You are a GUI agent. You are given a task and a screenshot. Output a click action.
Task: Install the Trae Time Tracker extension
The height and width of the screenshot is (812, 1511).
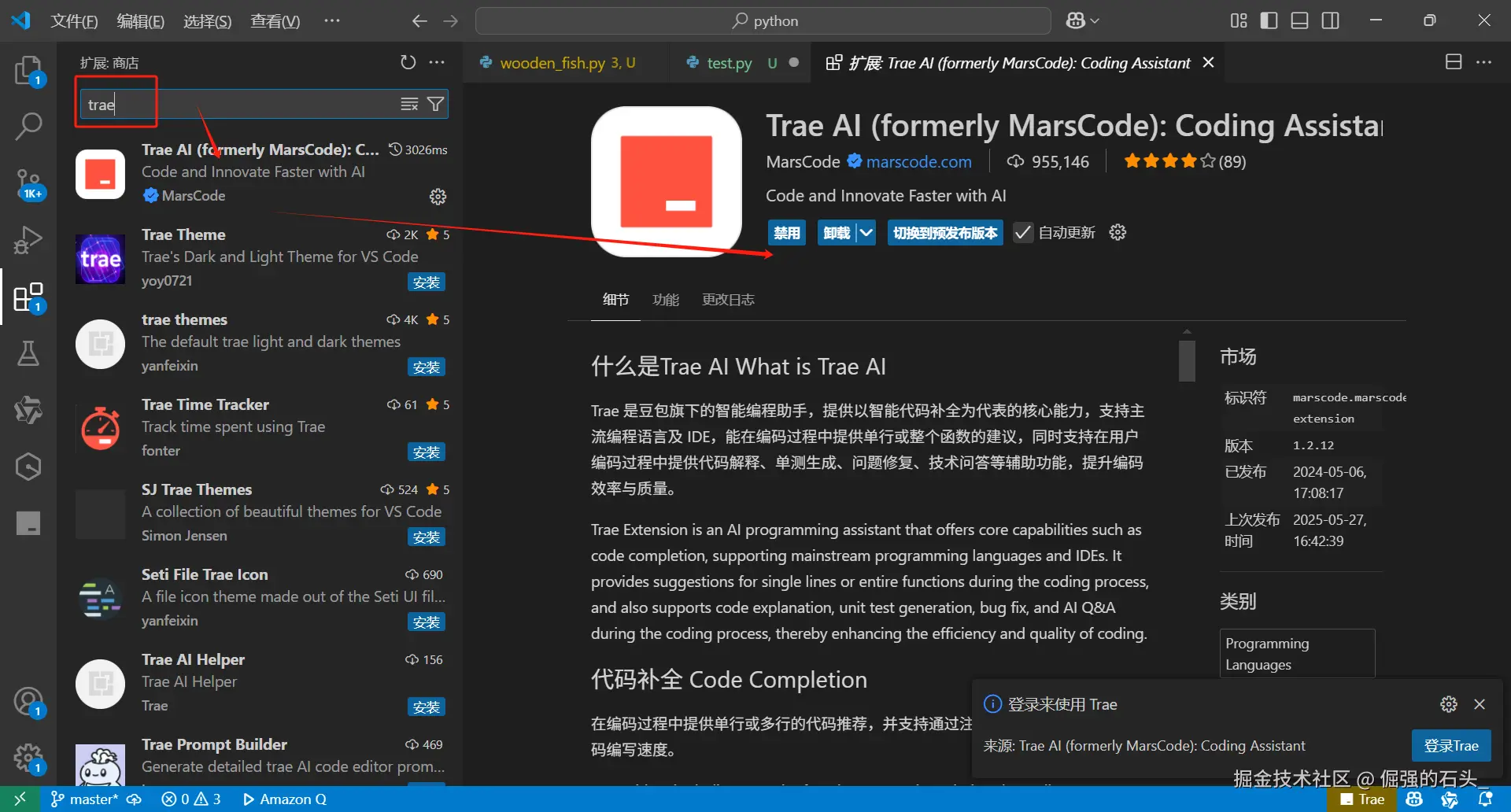tap(427, 452)
